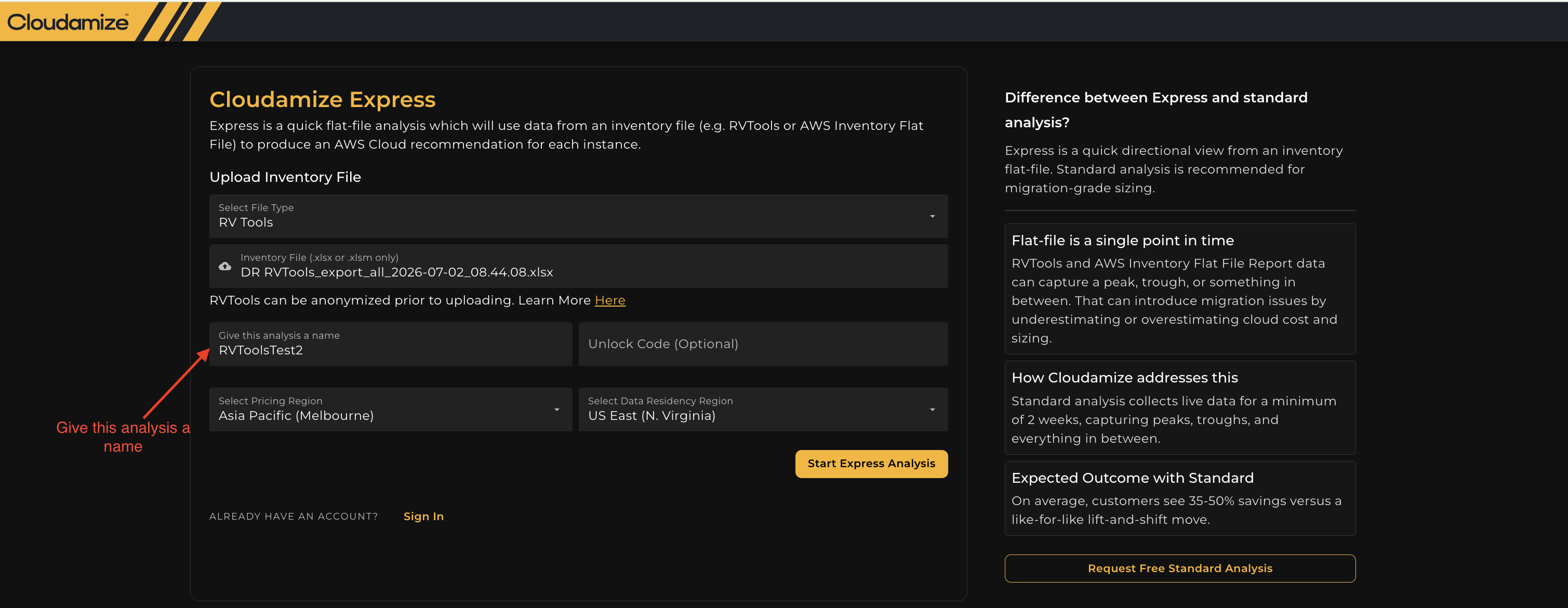Click Request Free Standard Analysis button
1568x608 pixels.
click(x=1180, y=569)
